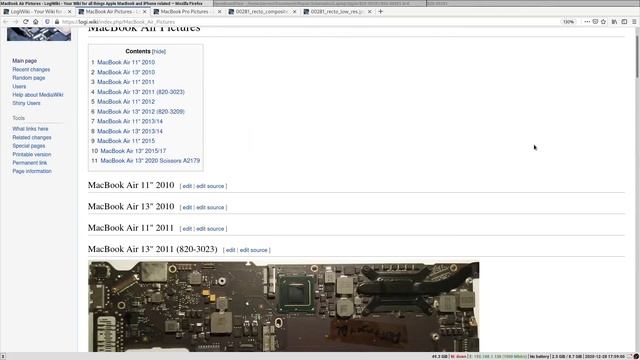
Task: Click the tray icon at status bar end
Action: click(636, 356)
